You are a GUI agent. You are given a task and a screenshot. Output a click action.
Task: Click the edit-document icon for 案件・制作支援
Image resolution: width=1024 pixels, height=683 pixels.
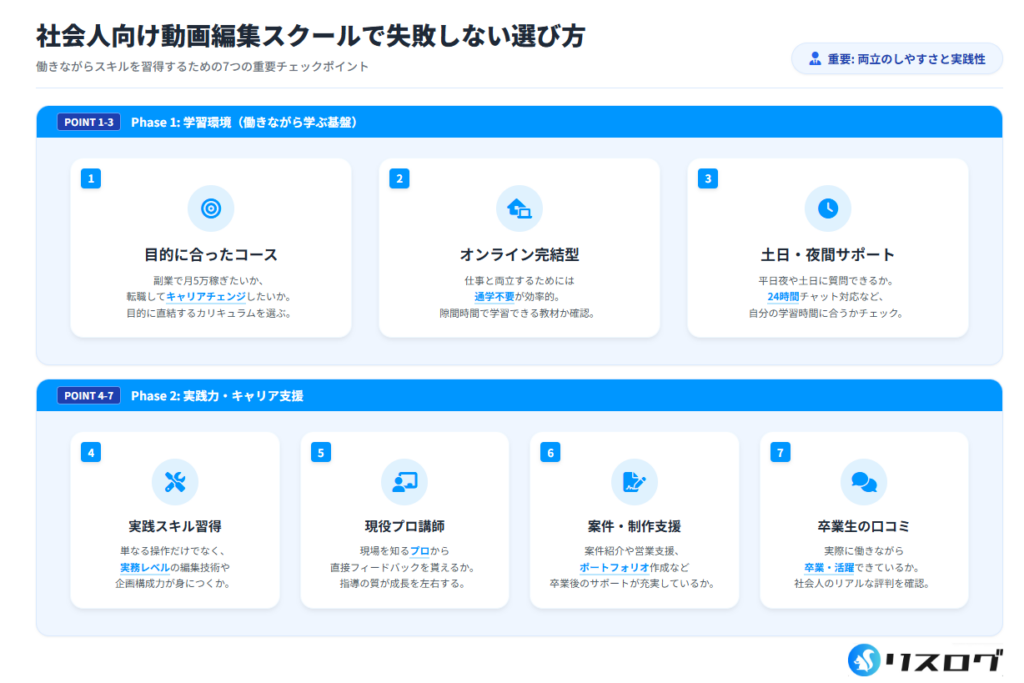[x=634, y=482]
